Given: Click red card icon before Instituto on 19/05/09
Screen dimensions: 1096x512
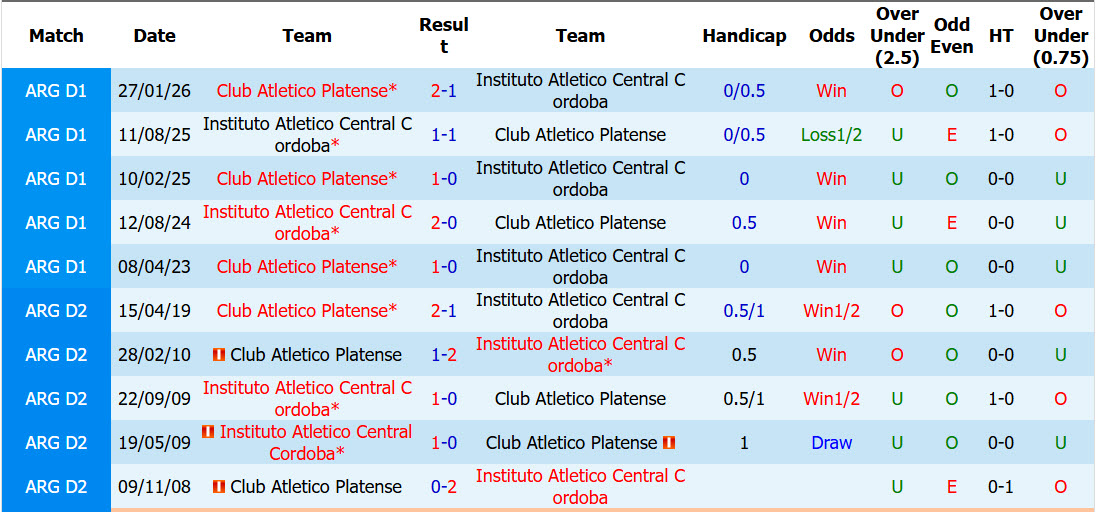Looking at the screenshot, I should tap(208, 432).
